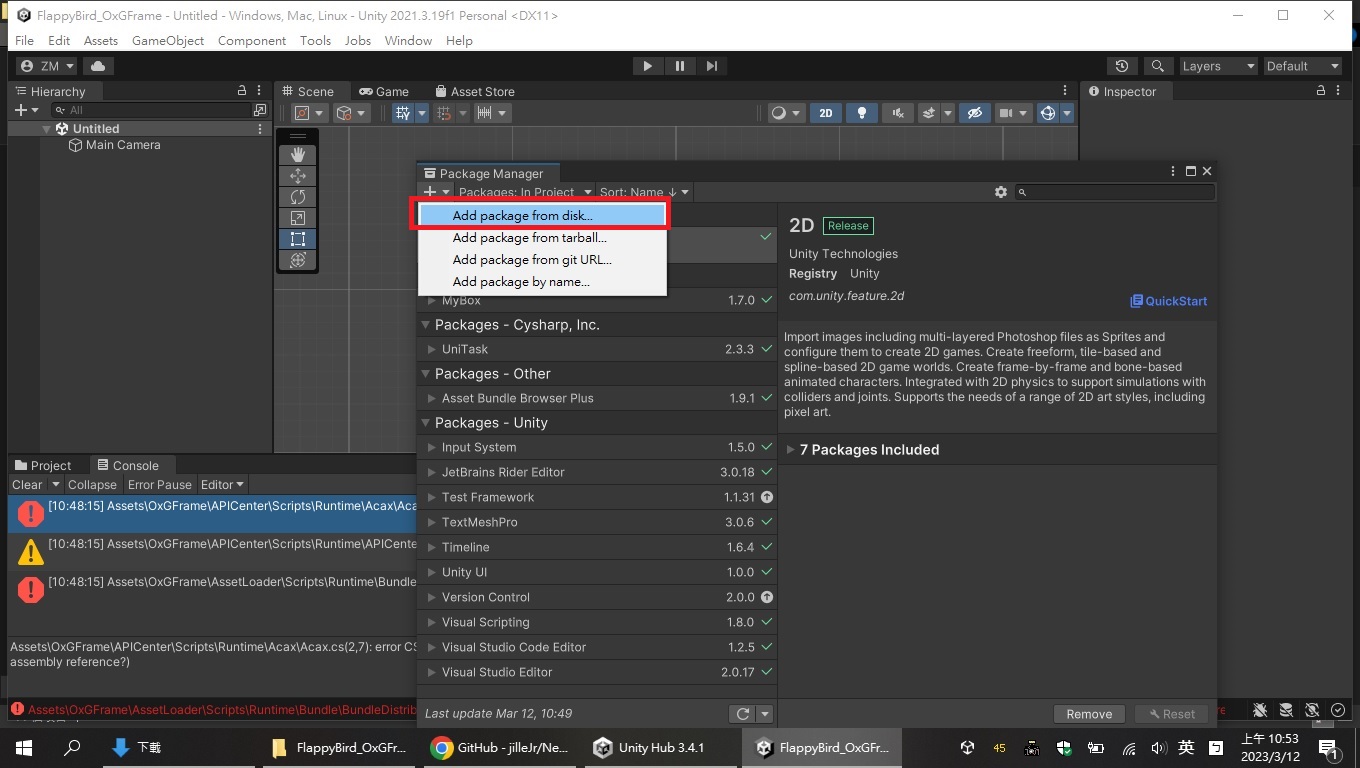Screen dimensions: 1360x768
Task: Switch to the Asset Store tab
Action: click(473, 91)
